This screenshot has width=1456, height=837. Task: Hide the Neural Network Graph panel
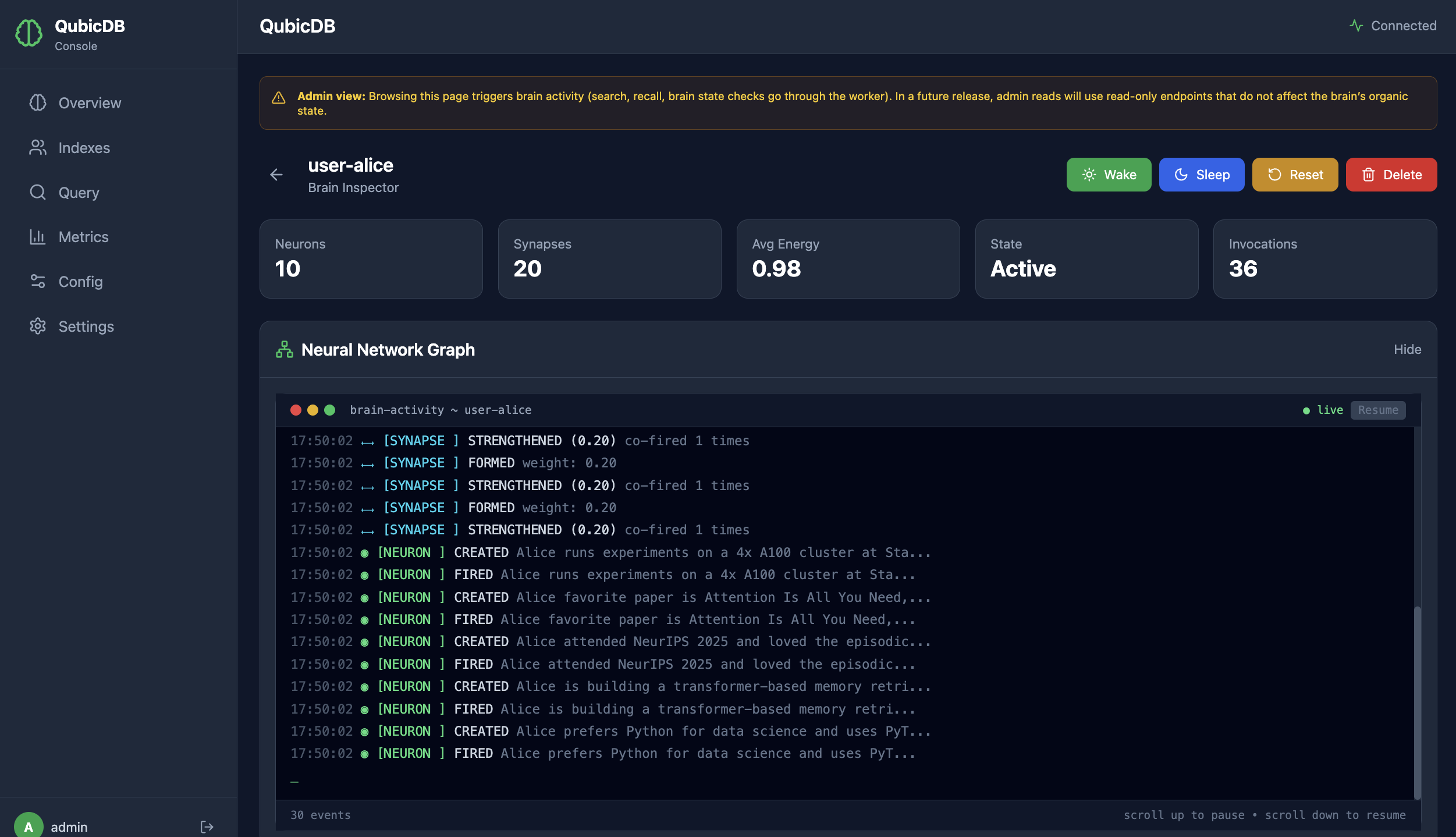point(1407,349)
